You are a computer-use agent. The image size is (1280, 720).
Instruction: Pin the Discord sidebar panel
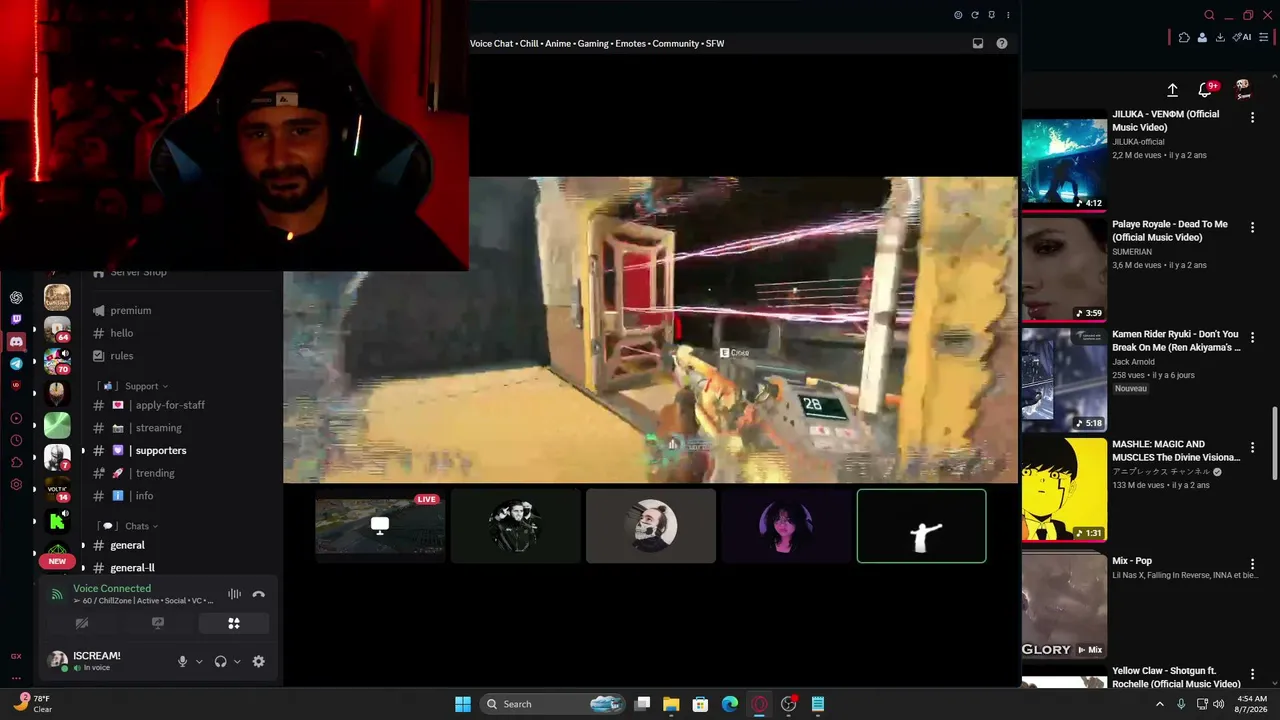click(x=991, y=15)
